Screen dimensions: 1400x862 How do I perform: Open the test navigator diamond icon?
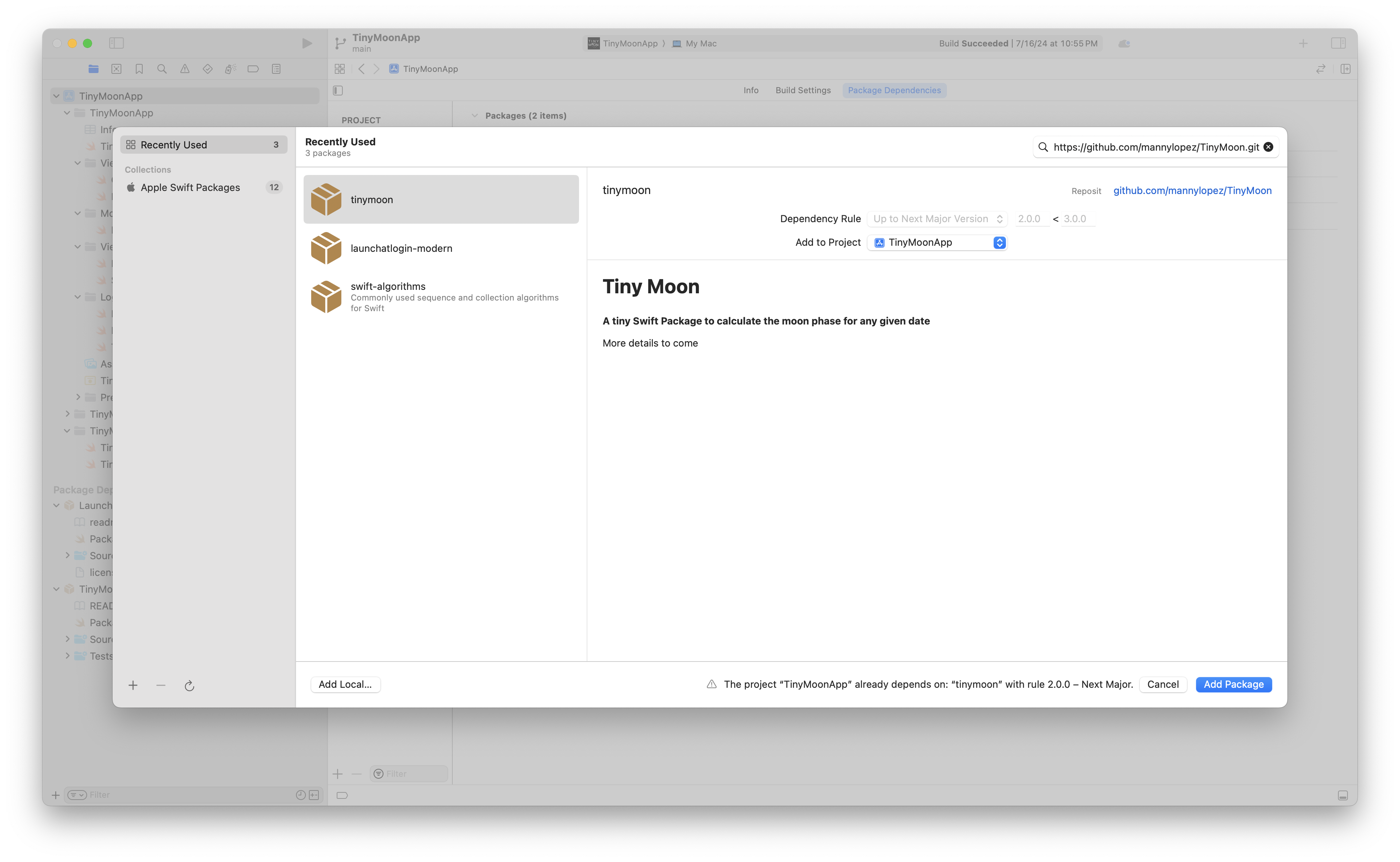point(207,69)
